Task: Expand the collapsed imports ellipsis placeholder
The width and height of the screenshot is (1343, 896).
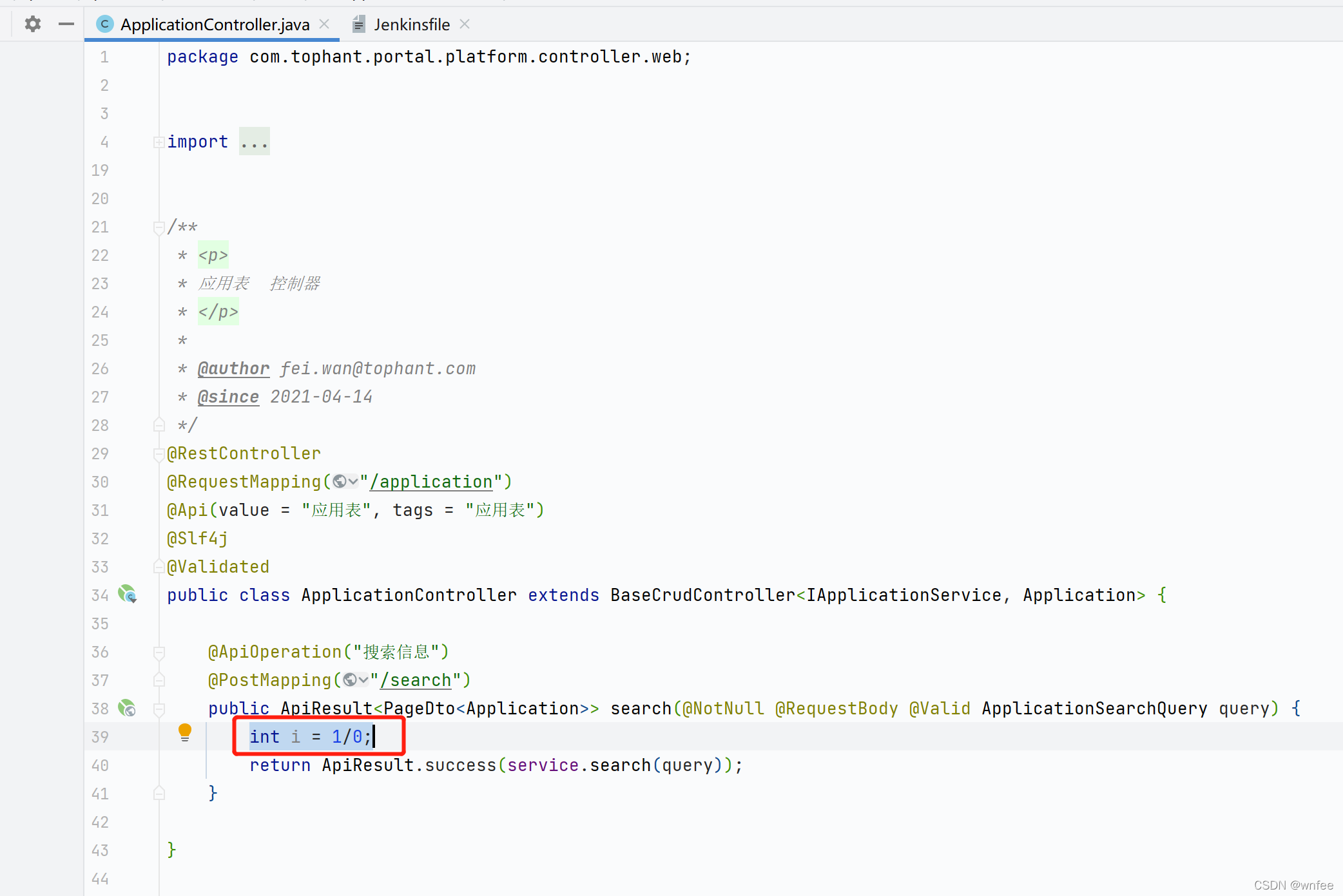Action: click(x=255, y=142)
